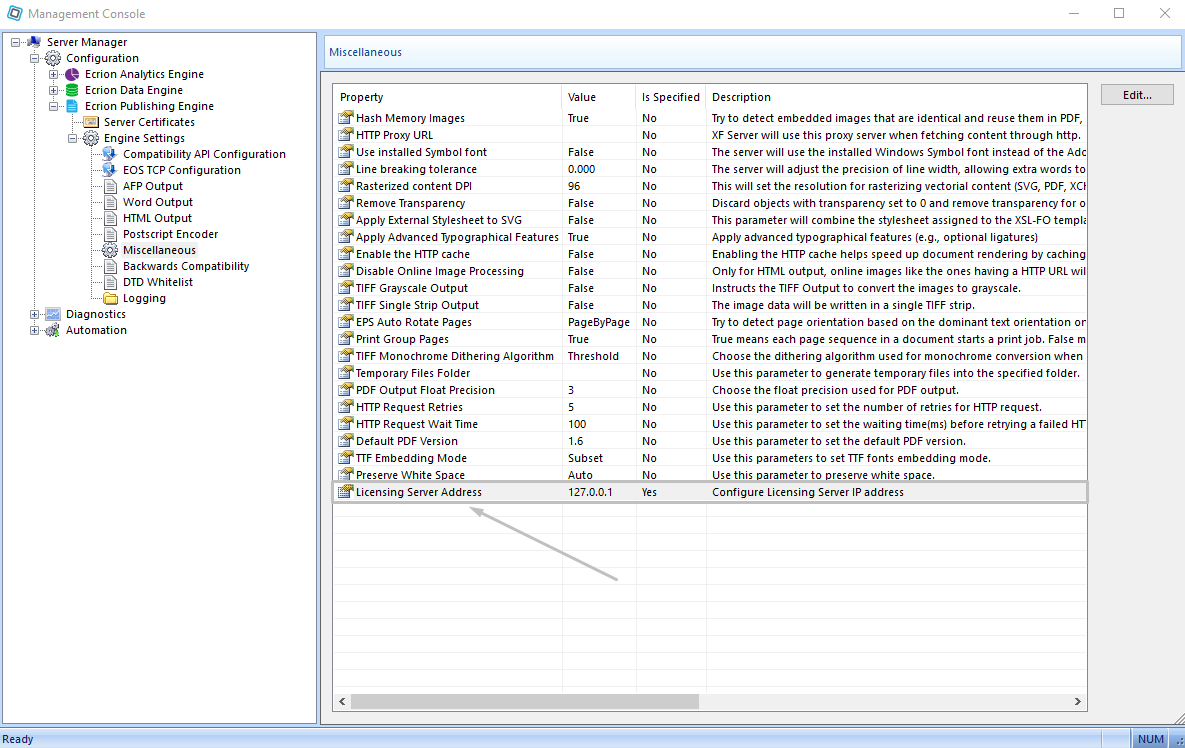Select Logging in the tree
This screenshot has width=1185, height=748.
144,298
